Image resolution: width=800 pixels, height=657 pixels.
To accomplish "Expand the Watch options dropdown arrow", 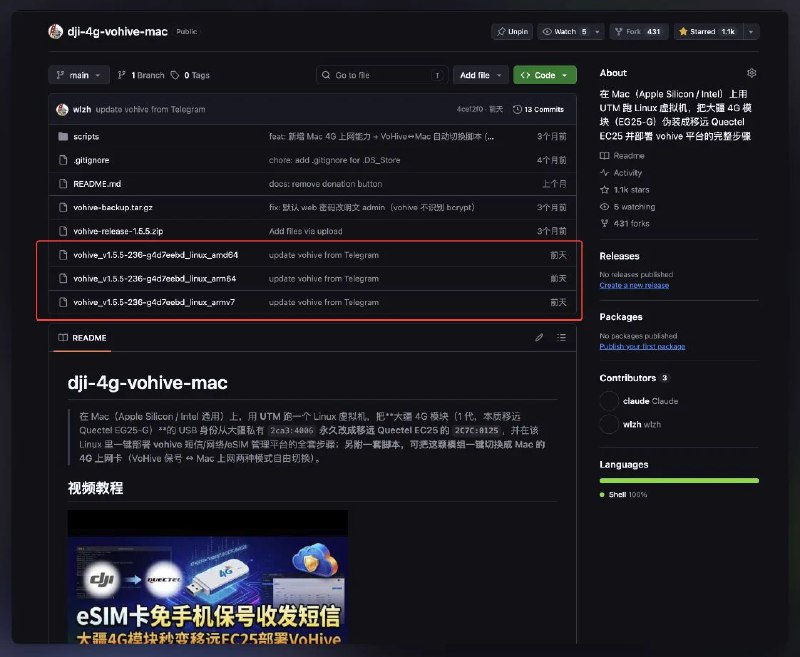I will pyautogui.click(x=597, y=32).
